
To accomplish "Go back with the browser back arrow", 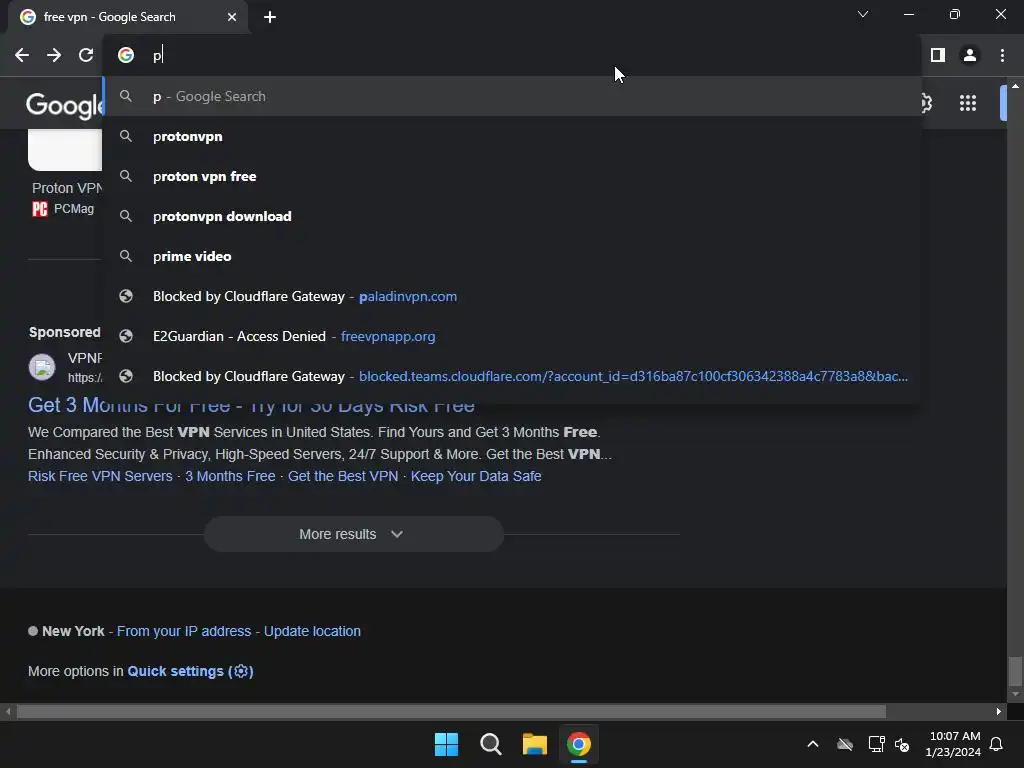I will tap(22, 56).
